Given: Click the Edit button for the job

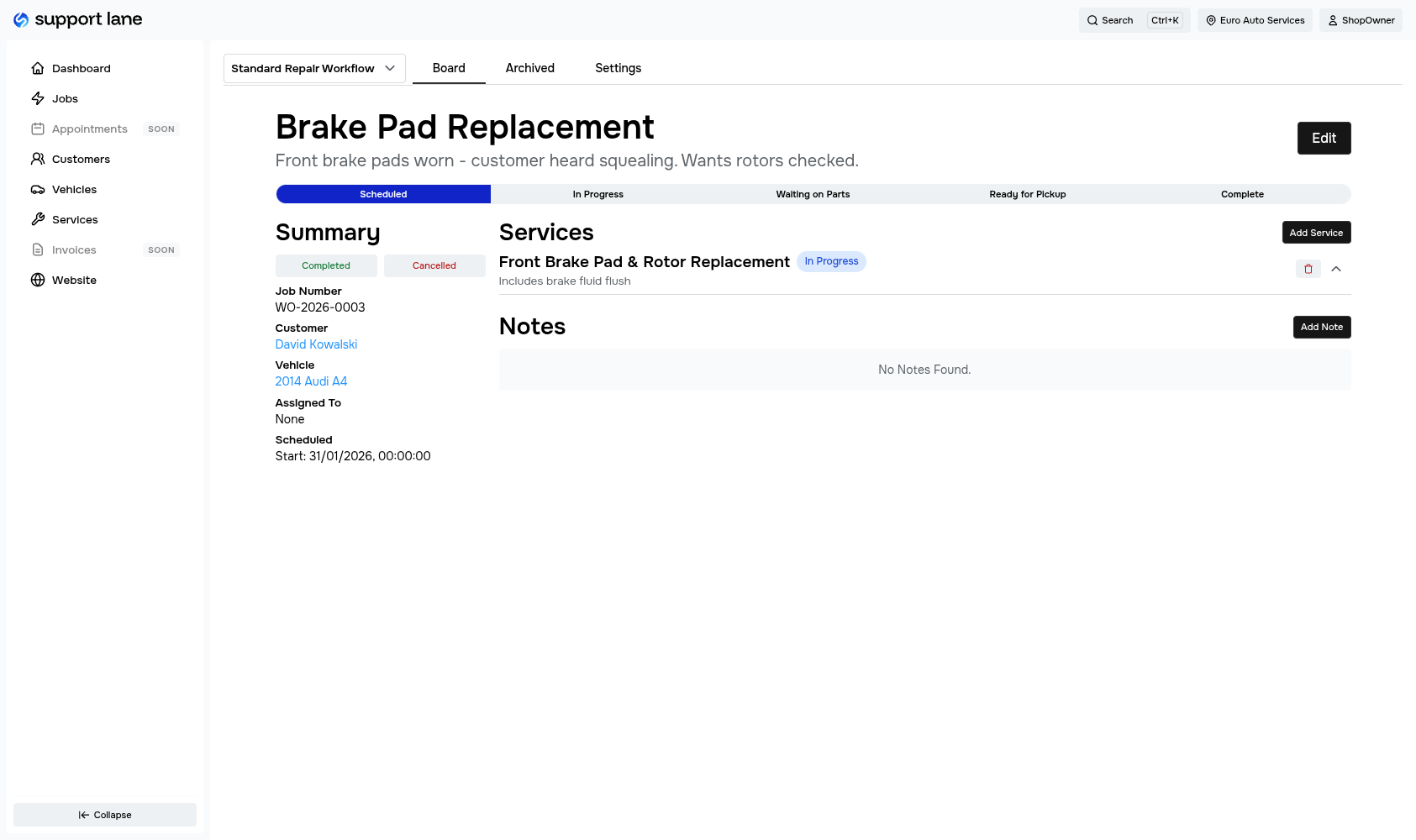Looking at the screenshot, I should point(1324,138).
